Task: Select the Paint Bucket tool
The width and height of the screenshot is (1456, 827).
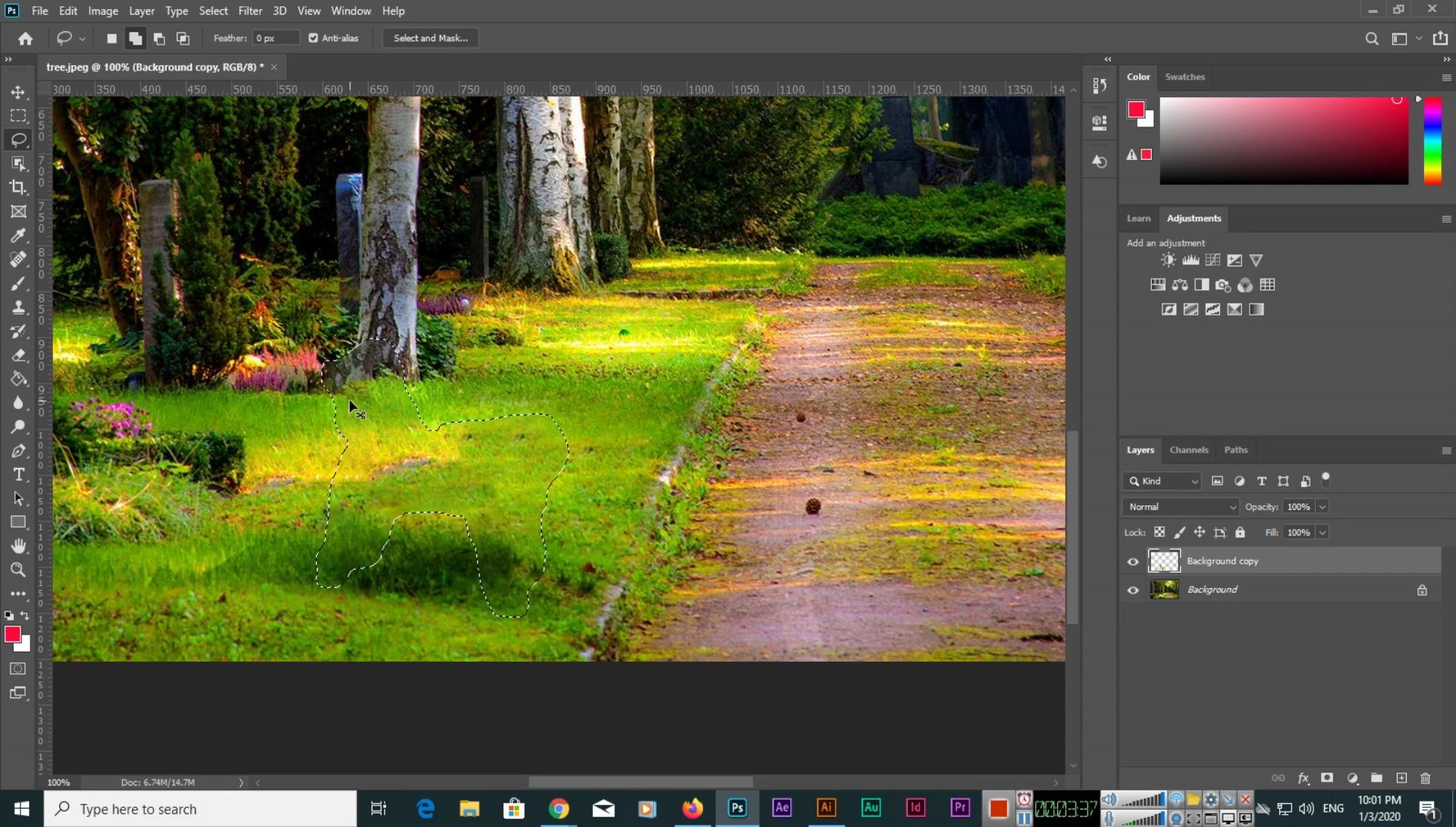Action: (x=18, y=379)
